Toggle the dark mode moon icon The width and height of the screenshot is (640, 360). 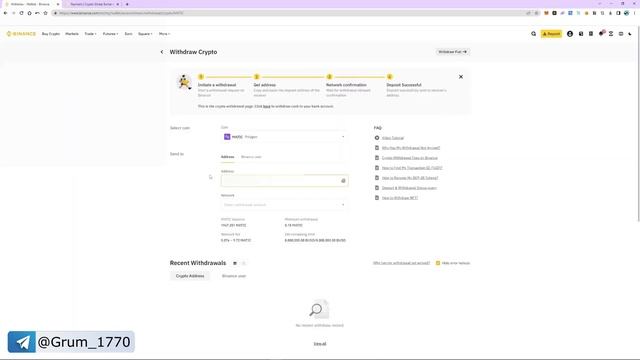tap(630, 34)
